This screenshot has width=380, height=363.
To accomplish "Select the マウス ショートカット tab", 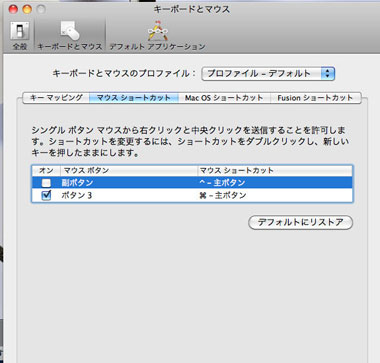I will click(134, 98).
